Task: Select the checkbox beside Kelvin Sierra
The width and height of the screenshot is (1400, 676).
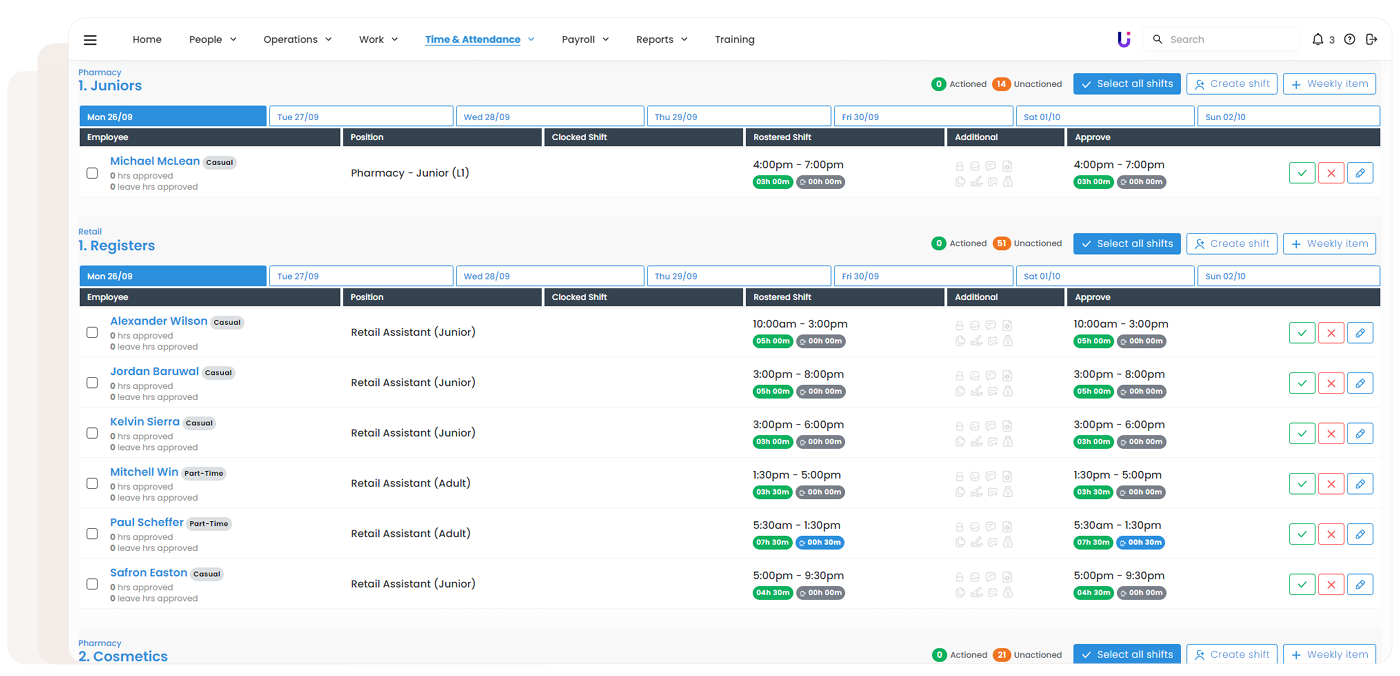Action: pyautogui.click(x=92, y=433)
